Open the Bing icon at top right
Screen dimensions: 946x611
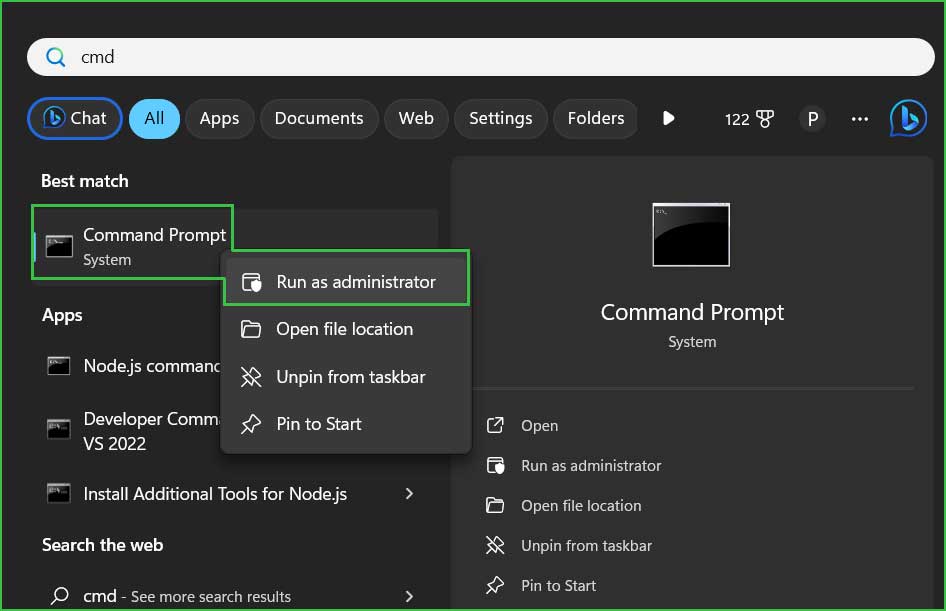[908, 118]
